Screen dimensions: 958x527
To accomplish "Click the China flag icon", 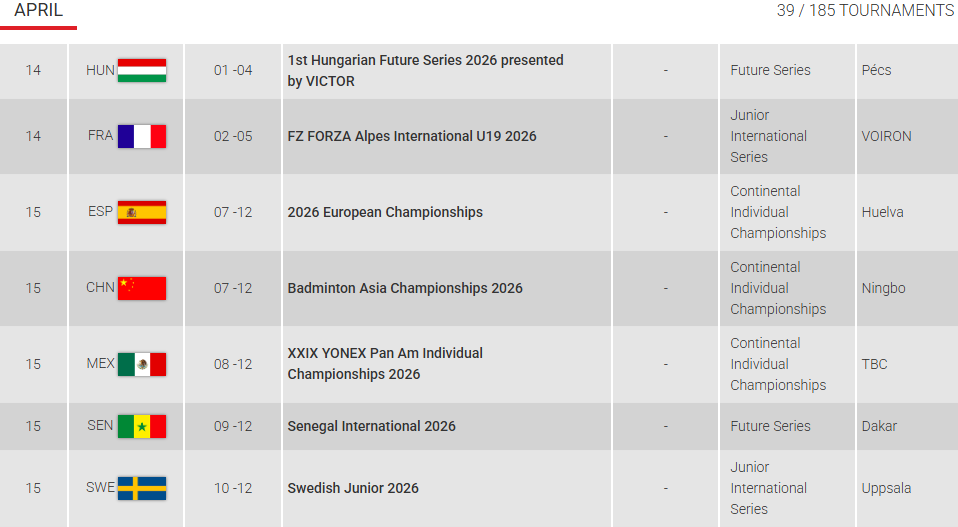I will pos(141,288).
